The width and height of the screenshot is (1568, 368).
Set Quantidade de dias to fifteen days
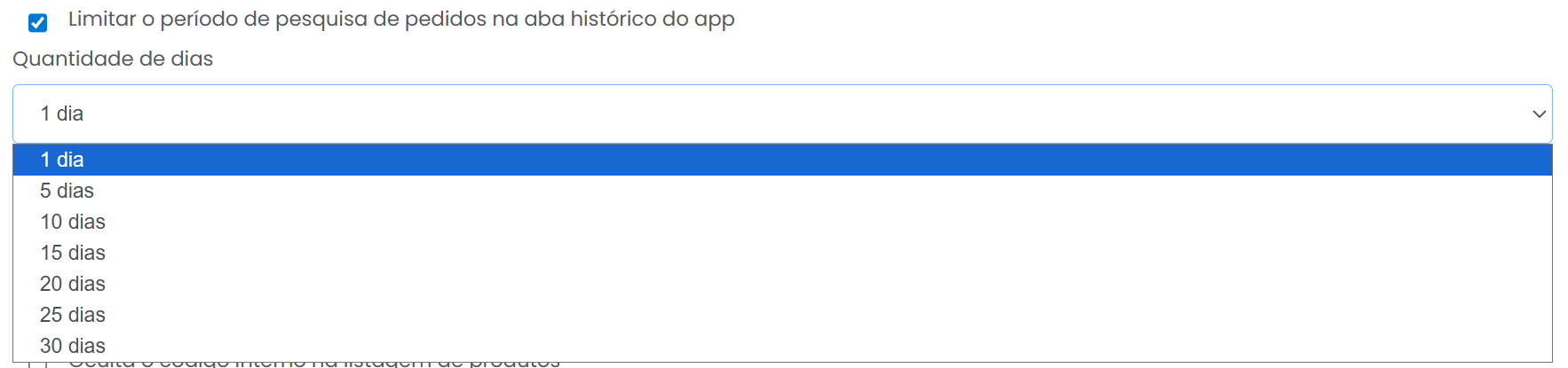[73, 253]
